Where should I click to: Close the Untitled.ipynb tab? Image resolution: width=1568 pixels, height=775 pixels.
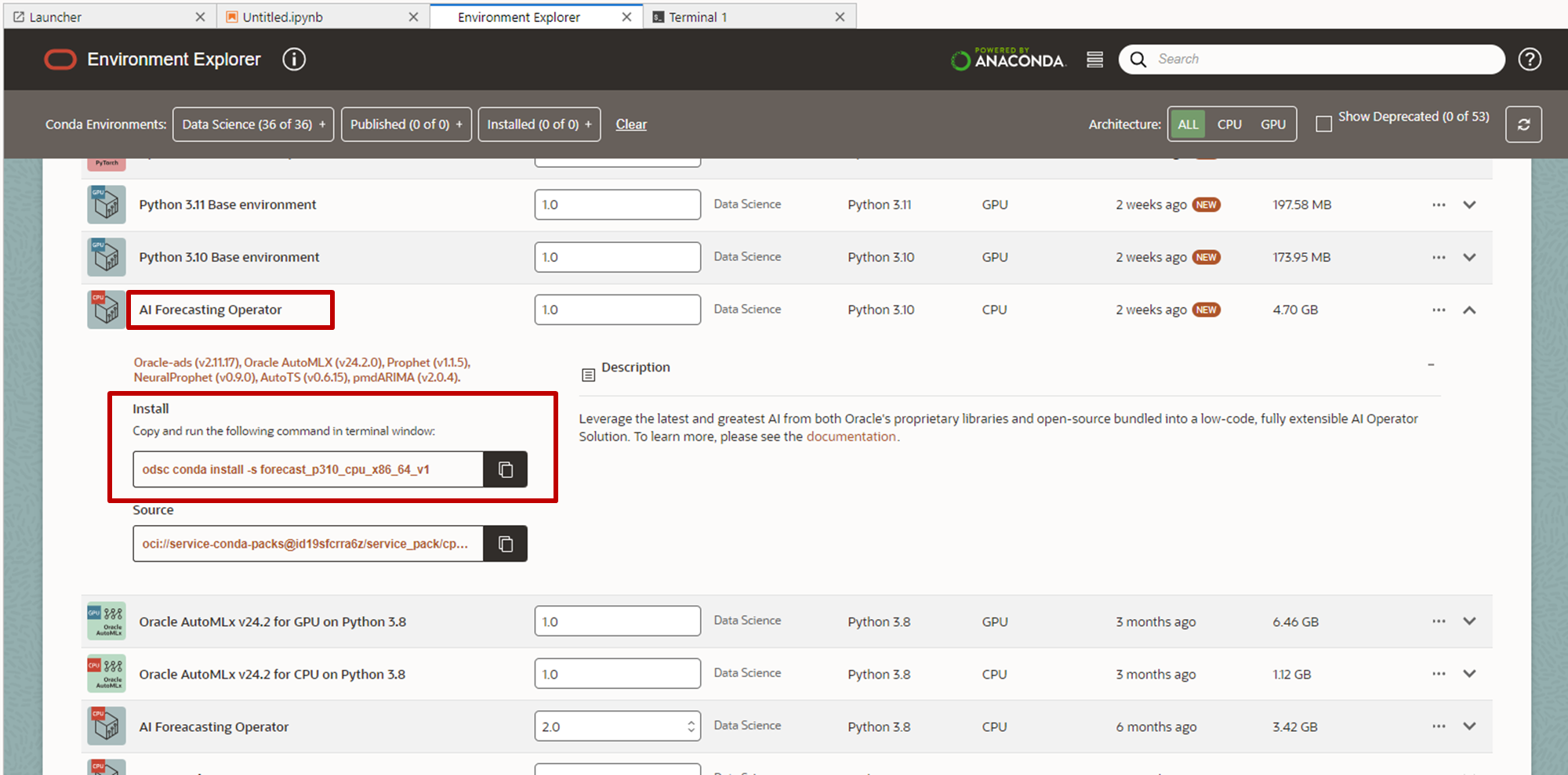[413, 16]
